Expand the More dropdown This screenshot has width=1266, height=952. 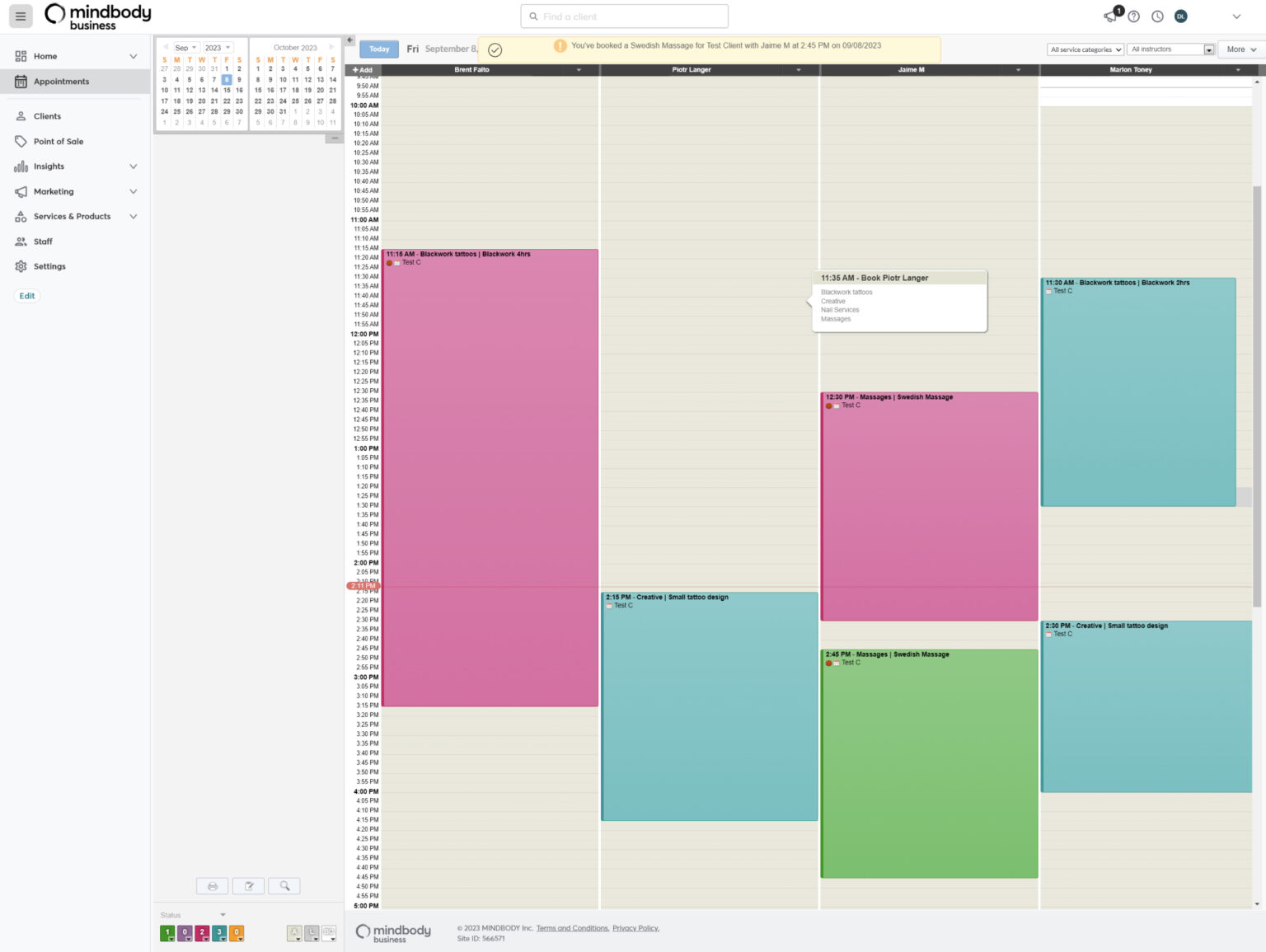(1240, 49)
